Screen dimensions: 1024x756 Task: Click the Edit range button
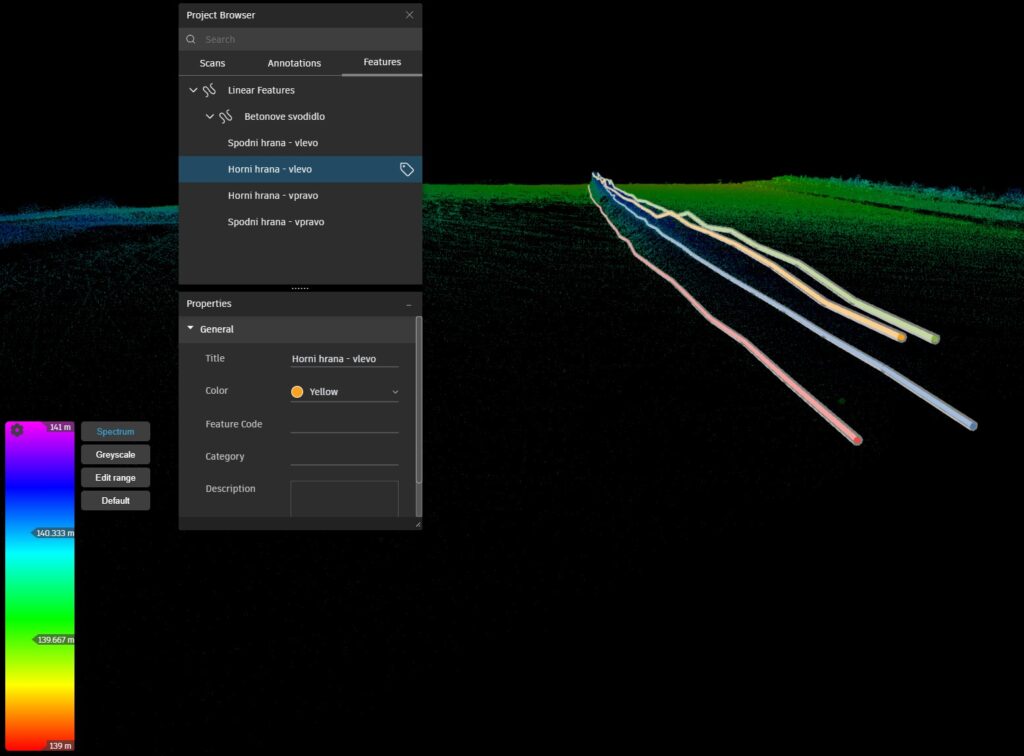click(115, 478)
